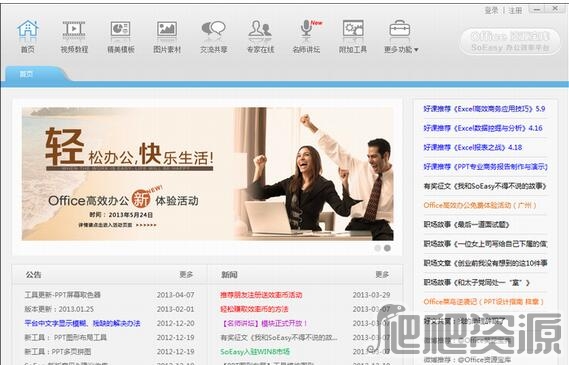Switch to second banner slide dot
Image resolution: width=569 pixels, height=365 pixels.
(387, 248)
